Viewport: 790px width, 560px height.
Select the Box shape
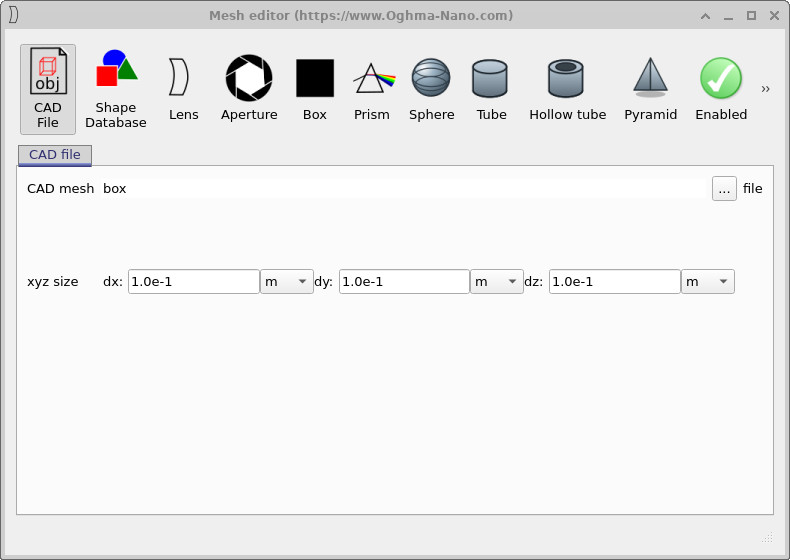coord(314,89)
